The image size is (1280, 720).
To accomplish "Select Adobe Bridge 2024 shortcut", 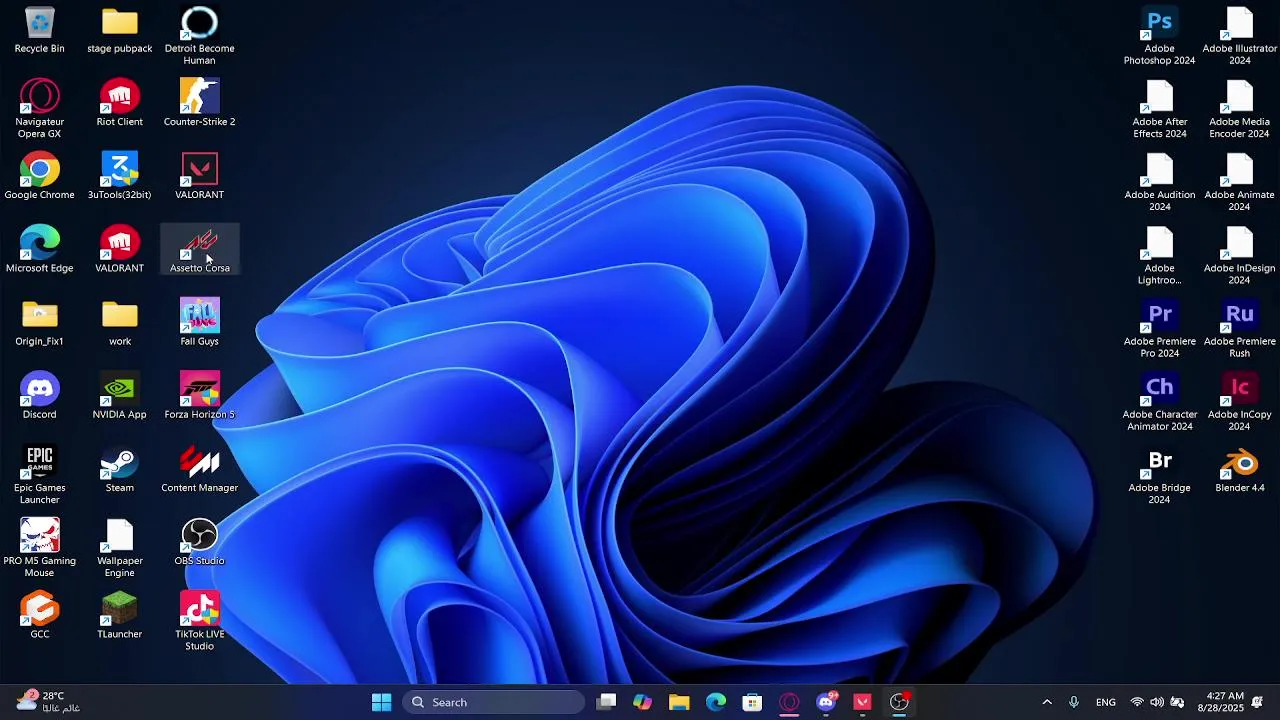I will 1159,474.
